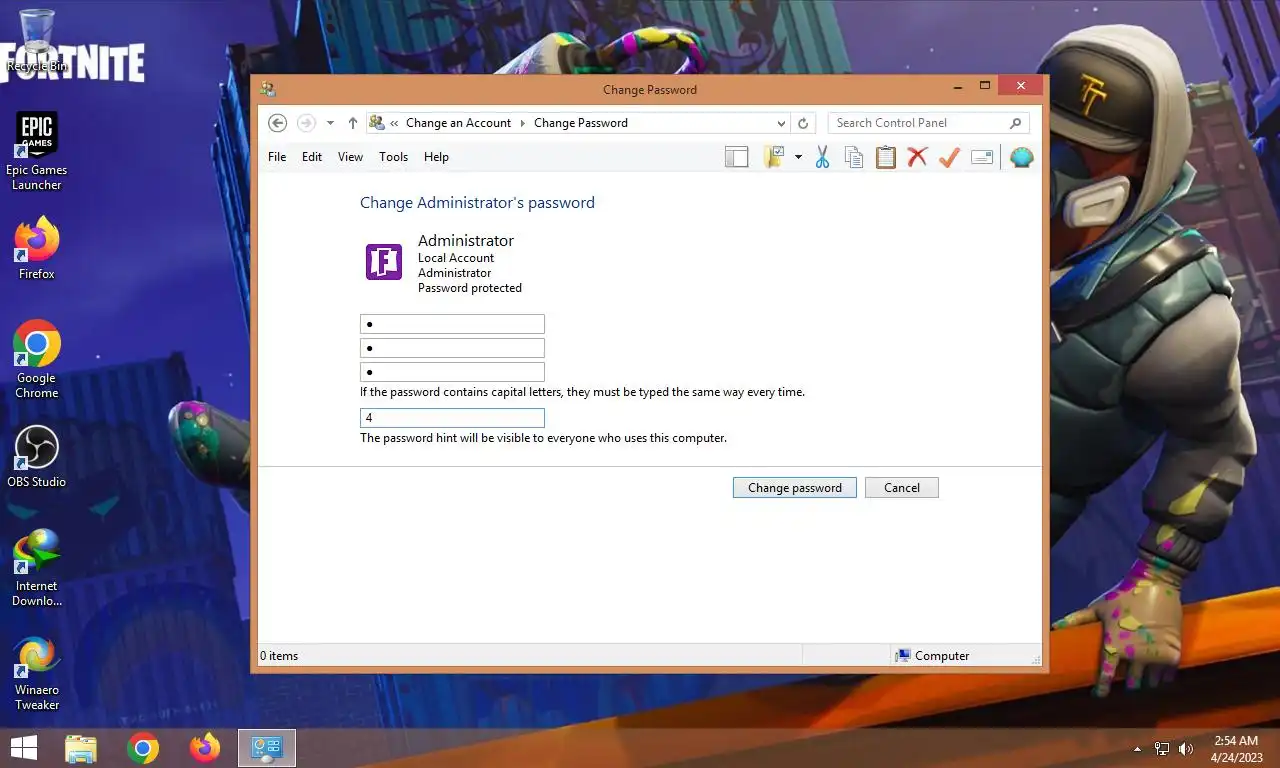Click the confirm new password field
The width and height of the screenshot is (1280, 768).
click(452, 372)
